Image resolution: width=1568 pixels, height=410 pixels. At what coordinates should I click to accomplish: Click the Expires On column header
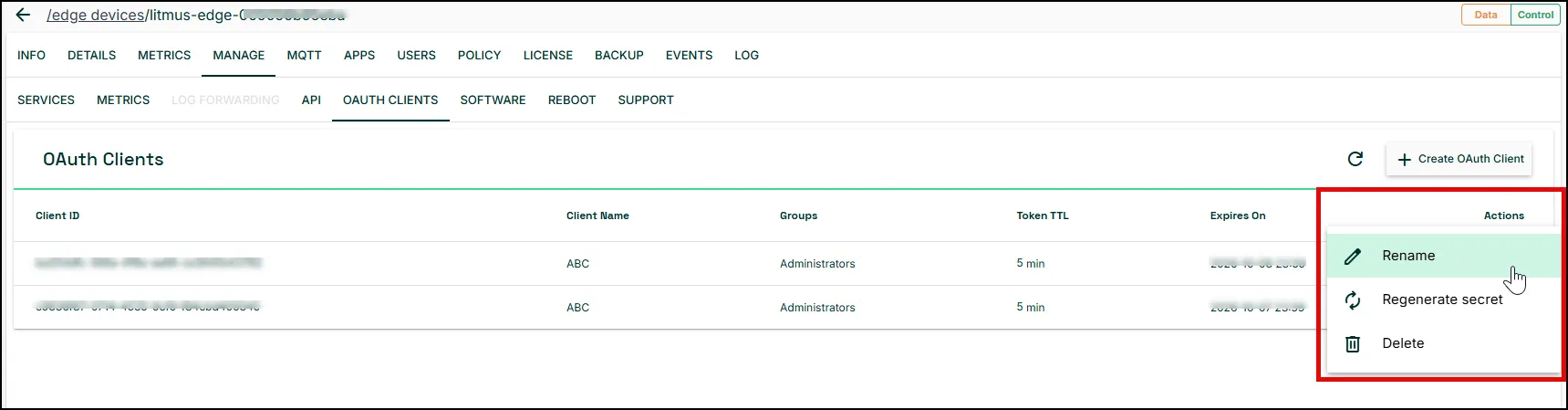(x=1238, y=216)
